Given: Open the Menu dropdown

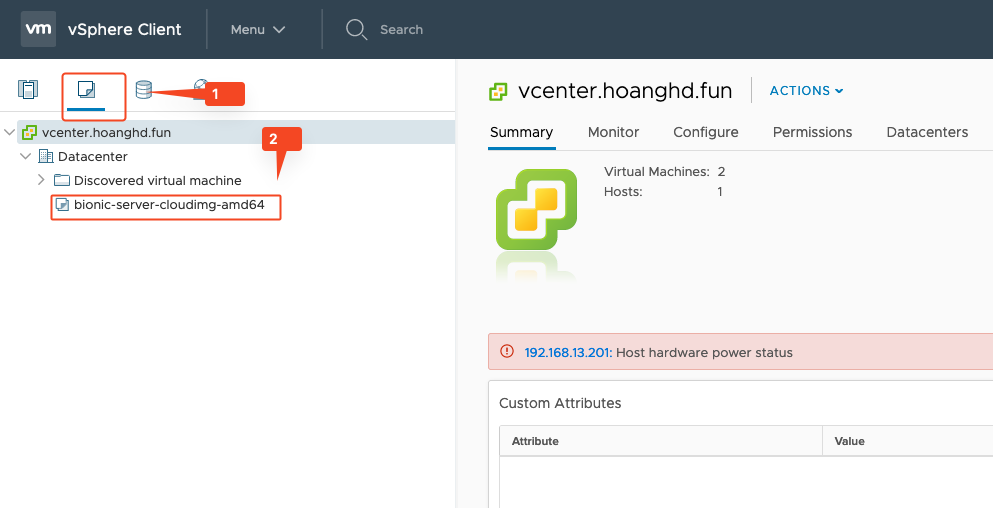Looking at the screenshot, I should click(x=258, y=29).
